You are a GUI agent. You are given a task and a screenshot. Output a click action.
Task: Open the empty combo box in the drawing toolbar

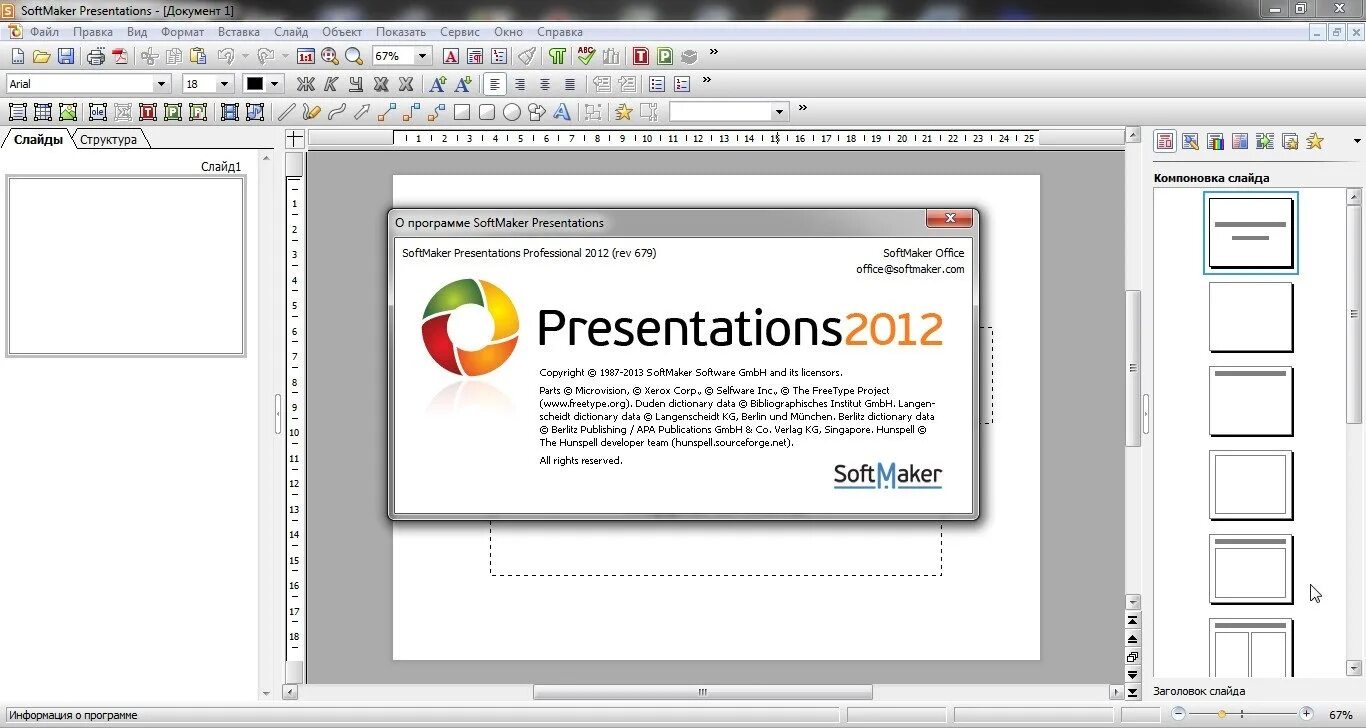[729, 112]
